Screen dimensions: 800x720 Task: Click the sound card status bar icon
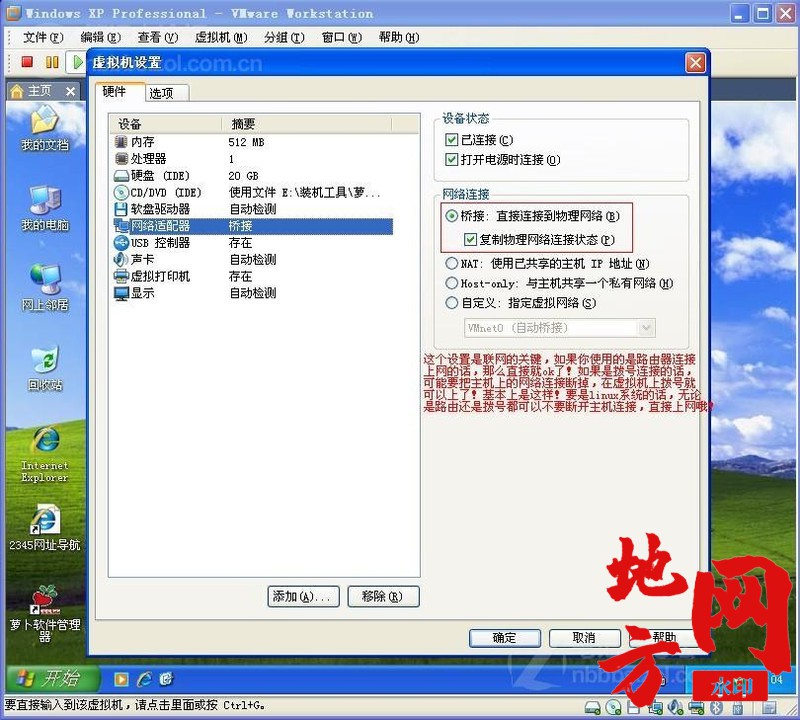[675, 707]
